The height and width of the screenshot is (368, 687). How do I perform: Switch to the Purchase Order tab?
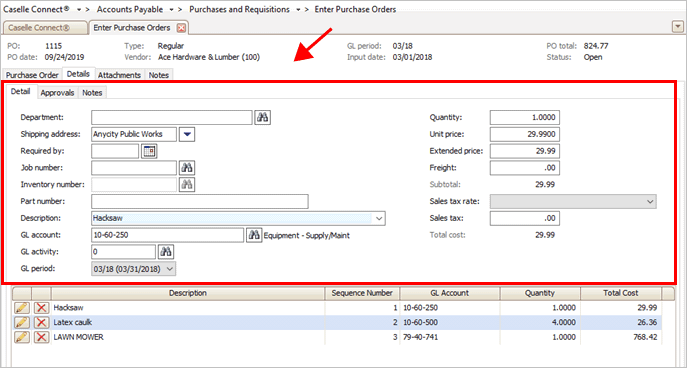32,75
